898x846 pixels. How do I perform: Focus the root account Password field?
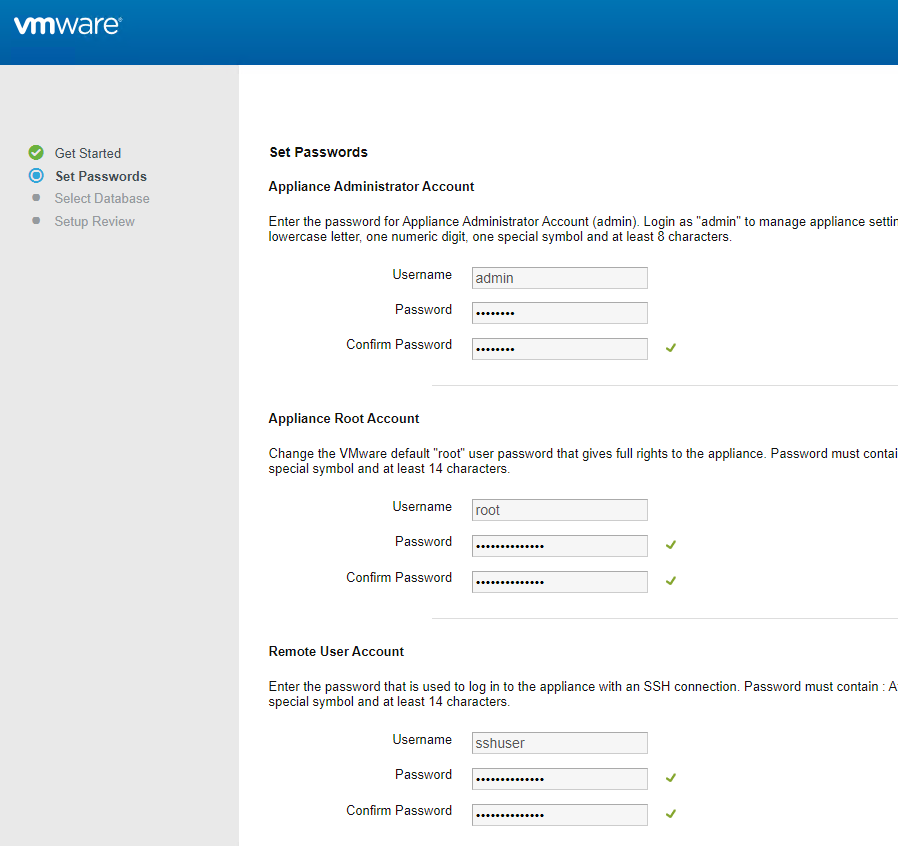click(560, 546)
